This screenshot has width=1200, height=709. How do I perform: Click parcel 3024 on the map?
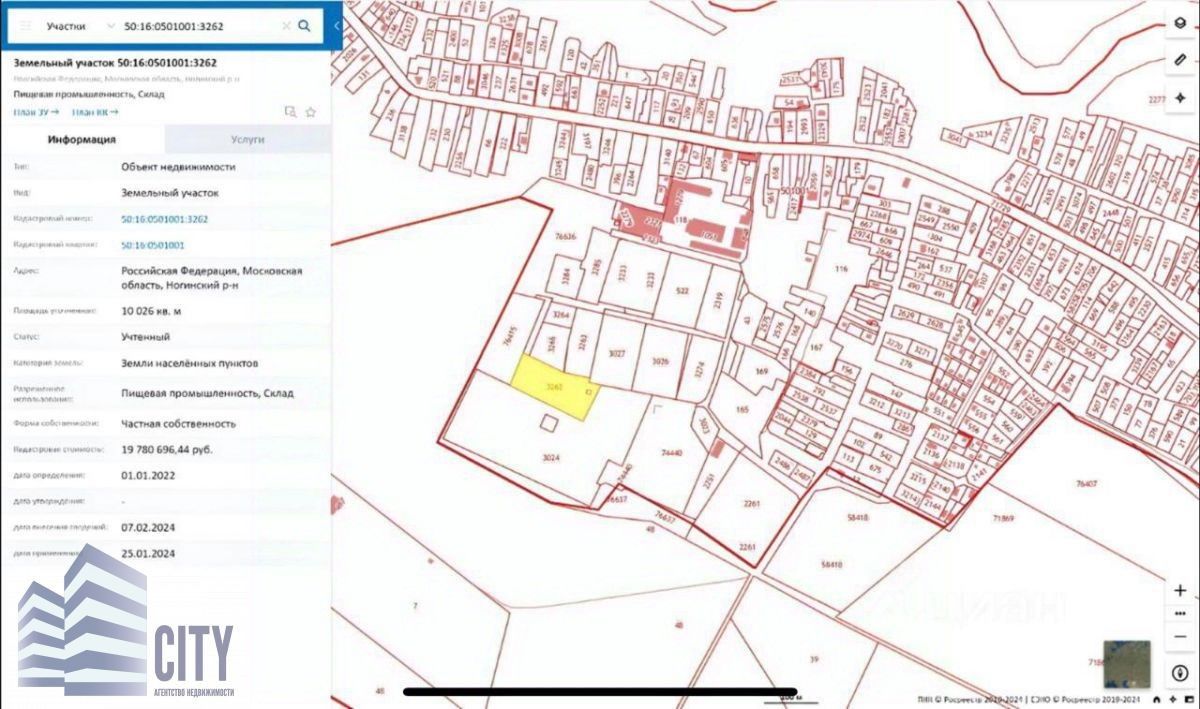point(549,458)
